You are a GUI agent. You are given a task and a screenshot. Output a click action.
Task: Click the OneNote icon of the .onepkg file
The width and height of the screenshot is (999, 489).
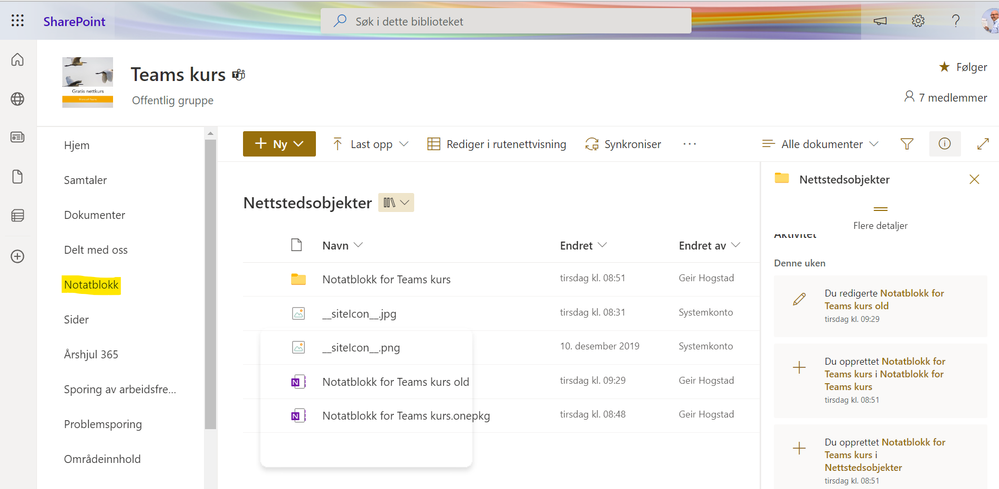click(298, 416)
